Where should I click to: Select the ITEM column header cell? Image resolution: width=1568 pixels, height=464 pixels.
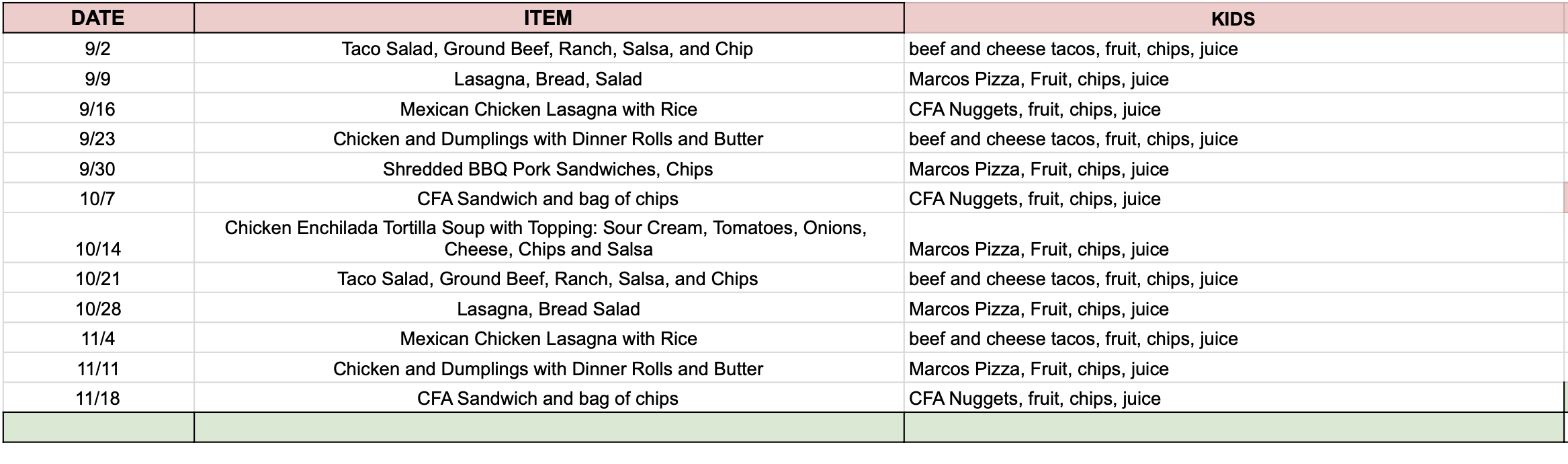coord(549,18)
